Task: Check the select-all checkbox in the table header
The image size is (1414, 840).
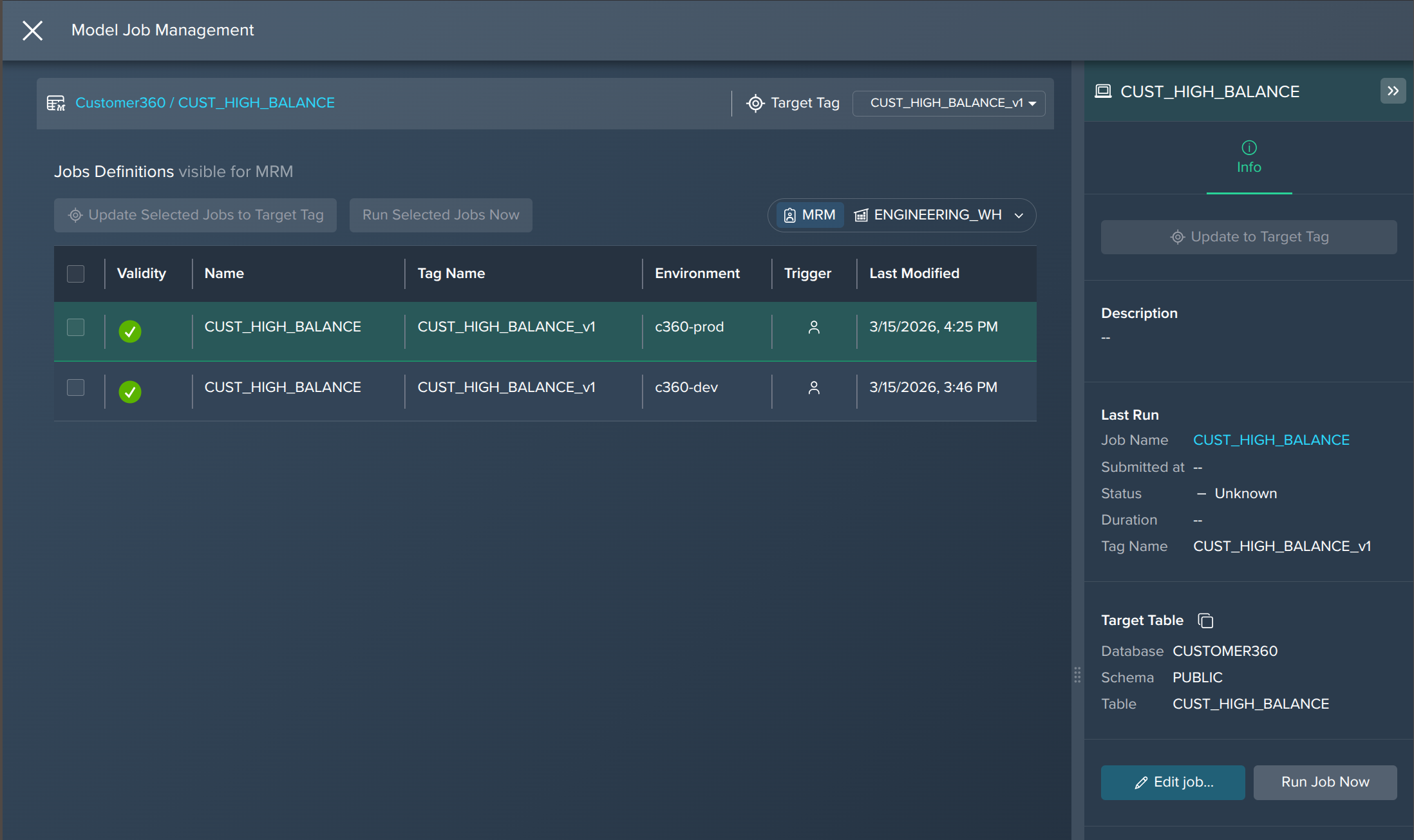Action: 75,273
